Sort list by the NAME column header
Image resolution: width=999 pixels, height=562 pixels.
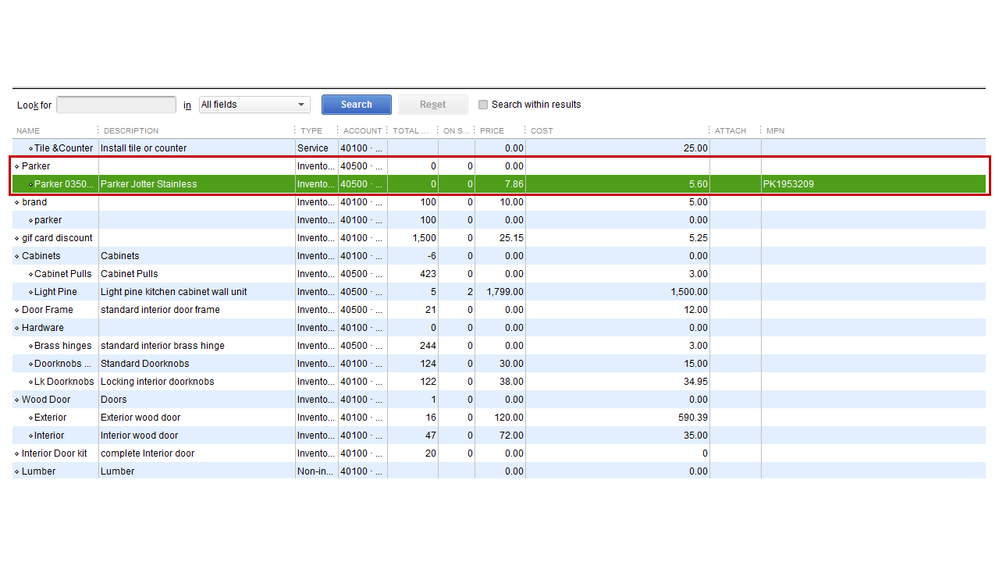[28, 131]
